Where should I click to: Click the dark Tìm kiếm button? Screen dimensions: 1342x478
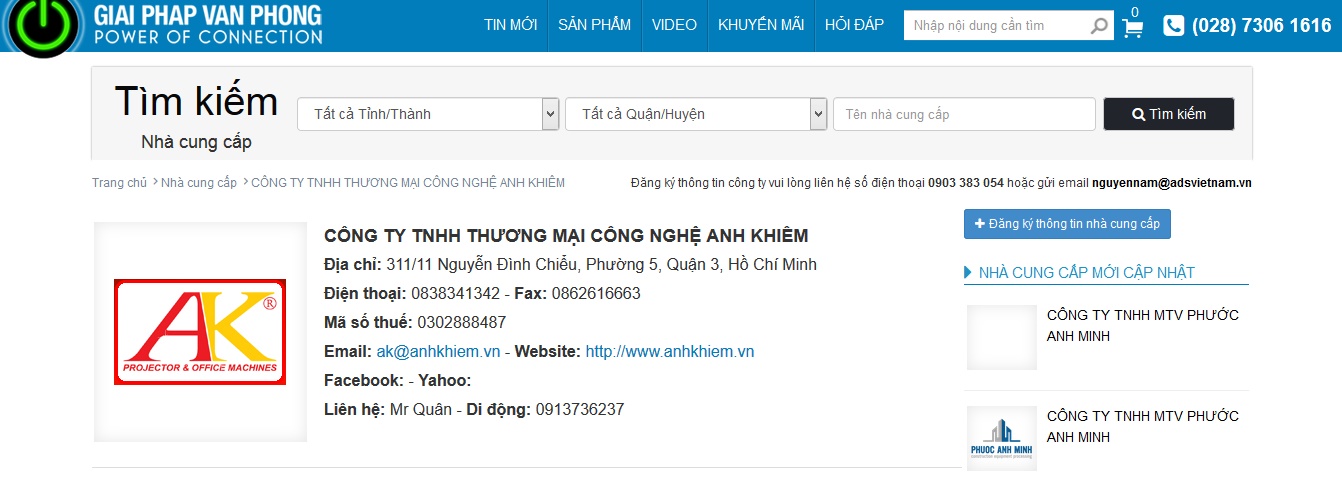click(x=1169, y=114)
